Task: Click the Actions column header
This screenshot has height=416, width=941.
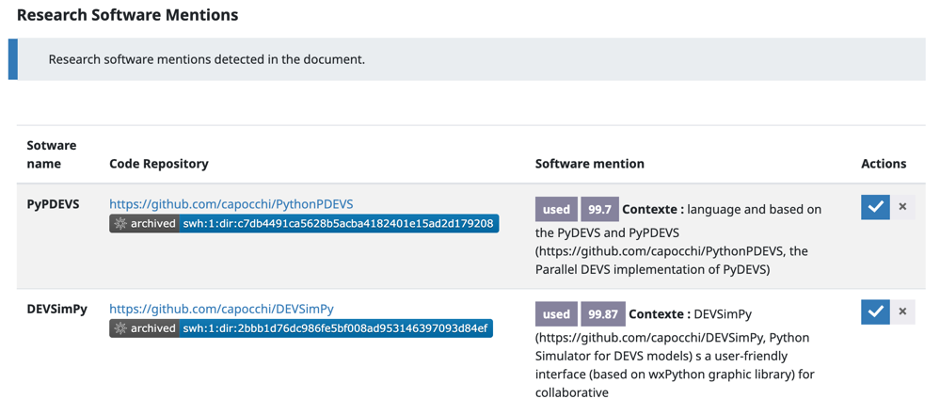Action: pyautogui.click(x=883, y=163)
